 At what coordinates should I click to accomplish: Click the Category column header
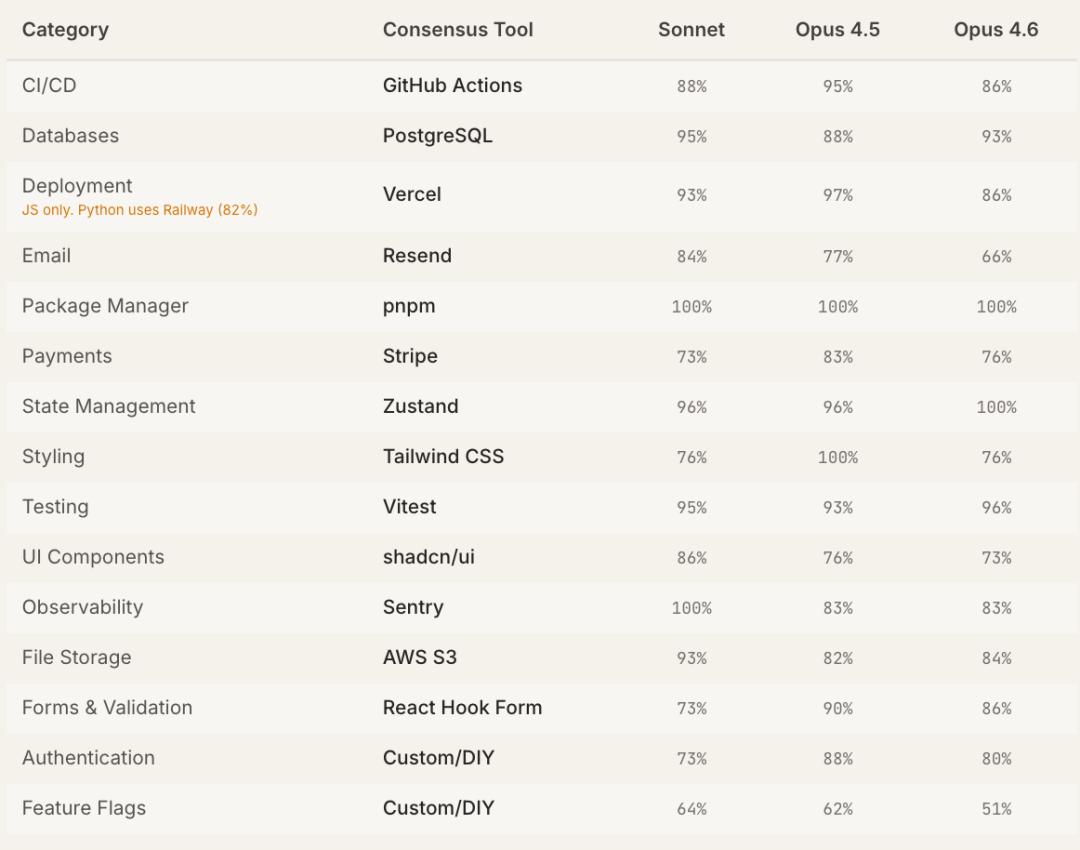pyautogui.click(x=65, y=30)
